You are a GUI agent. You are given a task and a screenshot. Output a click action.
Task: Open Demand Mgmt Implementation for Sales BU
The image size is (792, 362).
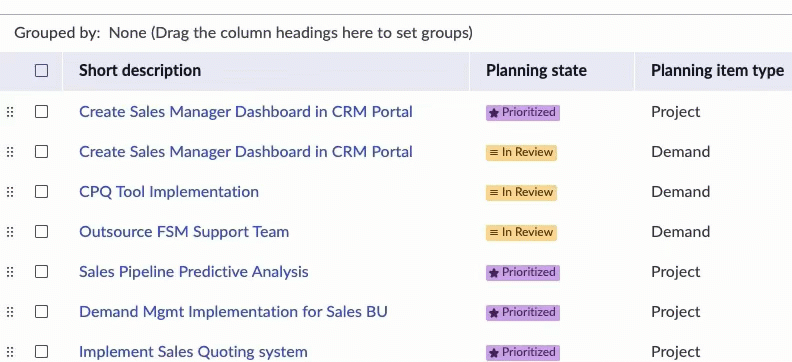coord(233,312)
